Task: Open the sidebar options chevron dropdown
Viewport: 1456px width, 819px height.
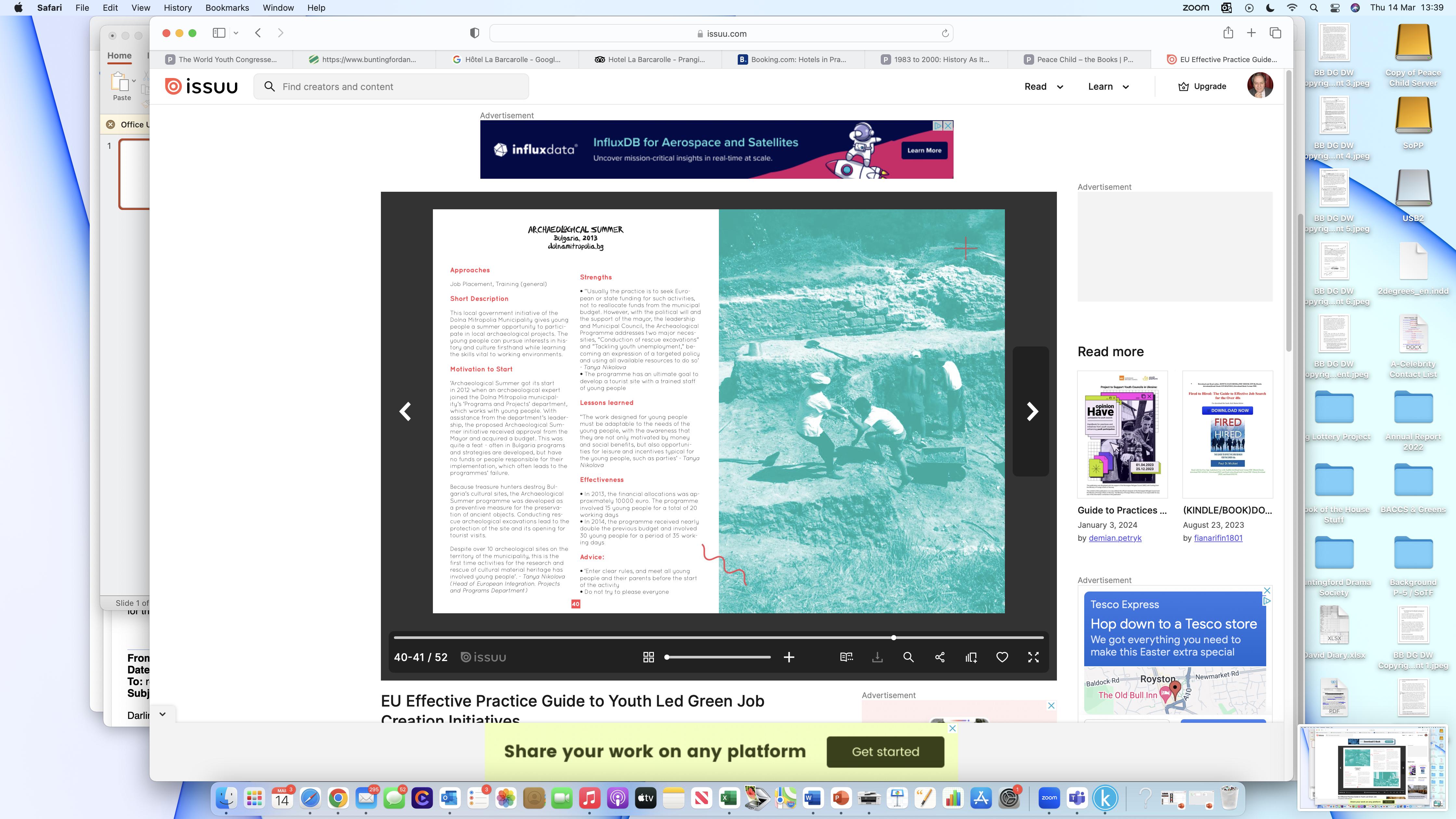Action: pos(236,33)
